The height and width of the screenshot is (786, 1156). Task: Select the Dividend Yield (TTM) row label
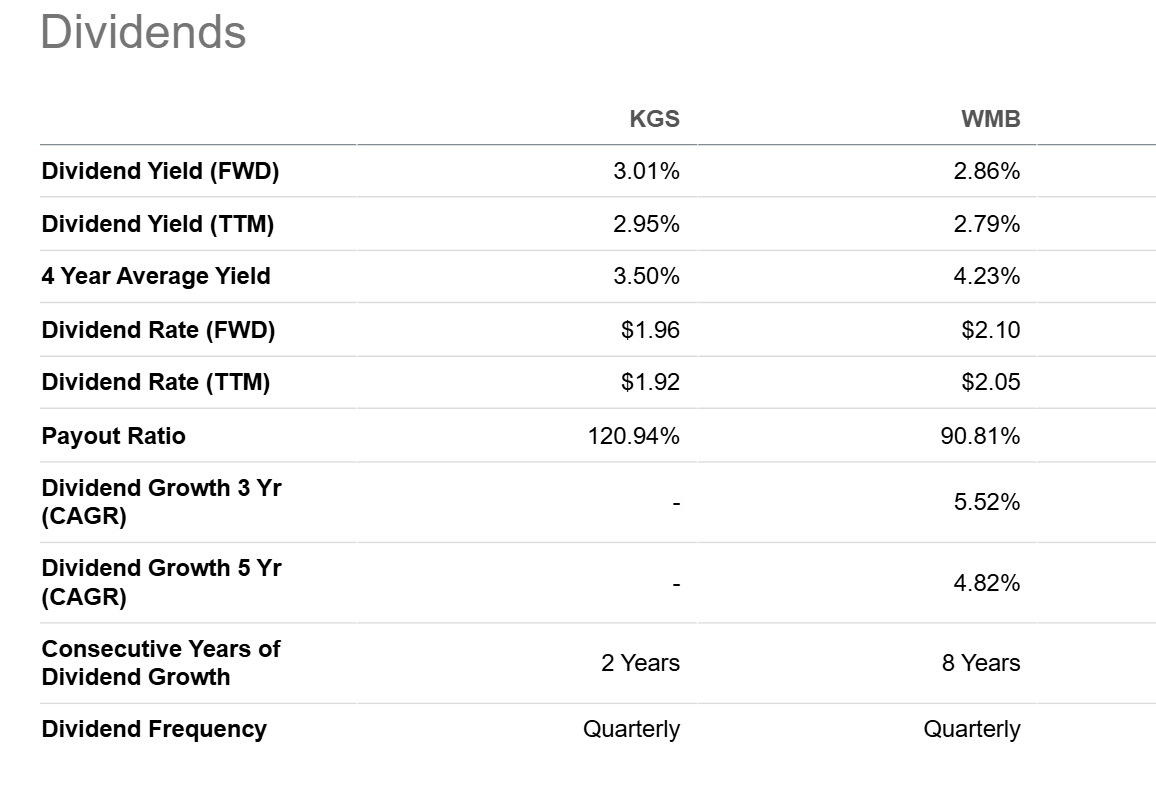pyautogui.click(x=158, y=223)
